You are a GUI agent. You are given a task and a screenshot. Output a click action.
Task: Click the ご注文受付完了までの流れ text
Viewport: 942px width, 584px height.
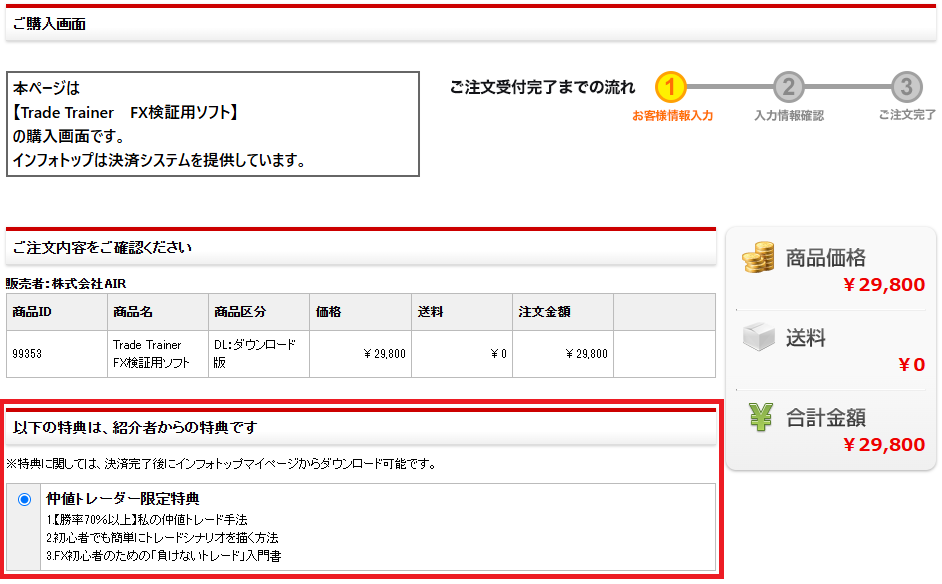click(542, 87)
